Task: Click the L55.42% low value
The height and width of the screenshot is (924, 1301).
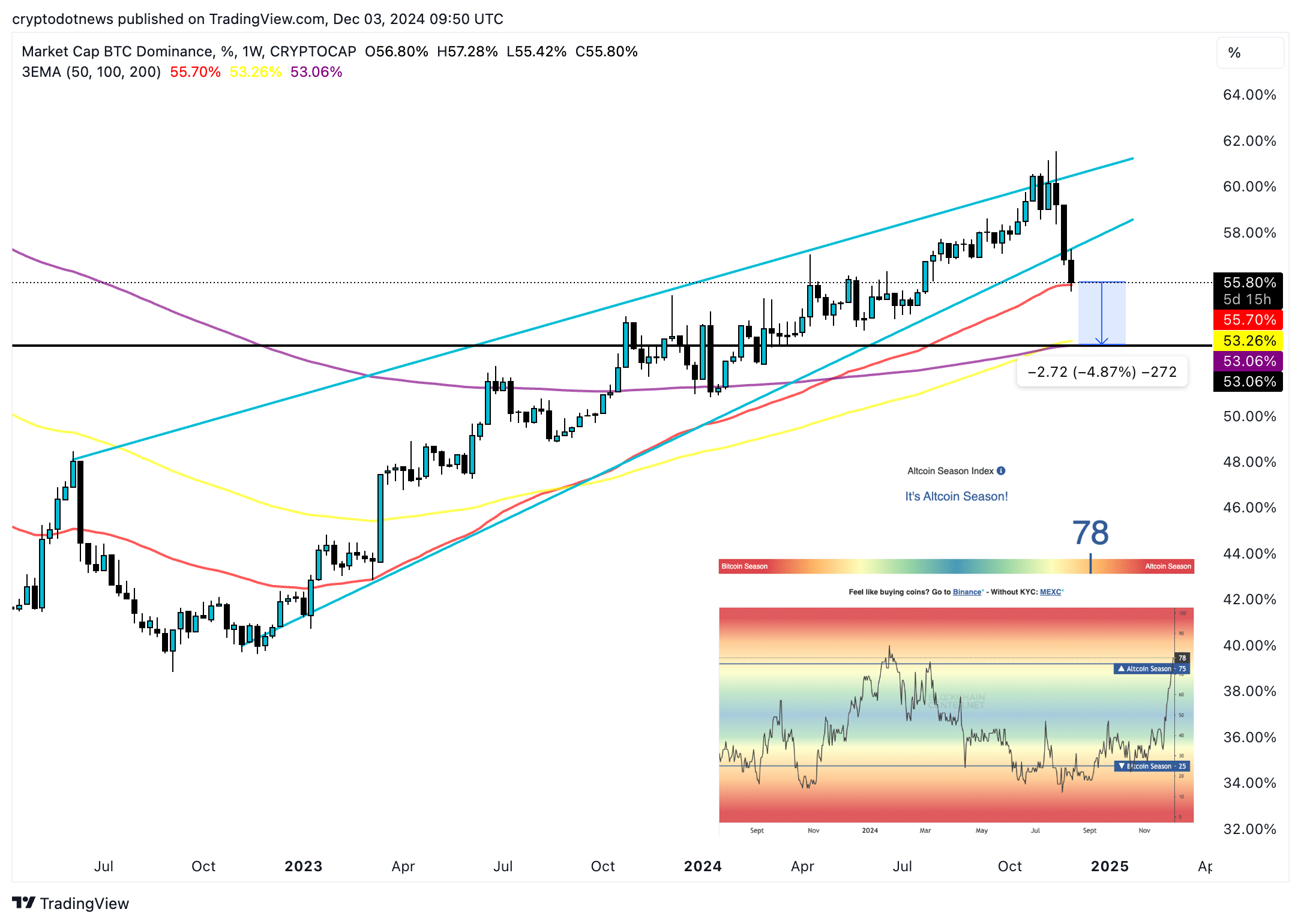Action: [536, 52]
